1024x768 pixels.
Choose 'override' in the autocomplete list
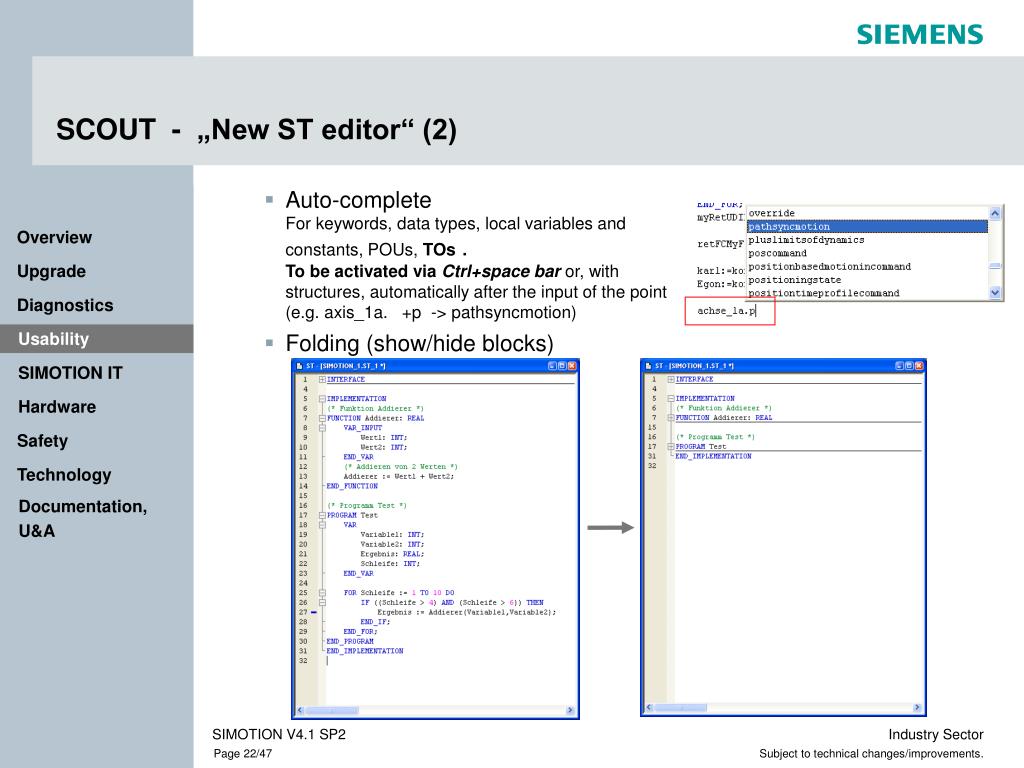[x=867, y=214]
